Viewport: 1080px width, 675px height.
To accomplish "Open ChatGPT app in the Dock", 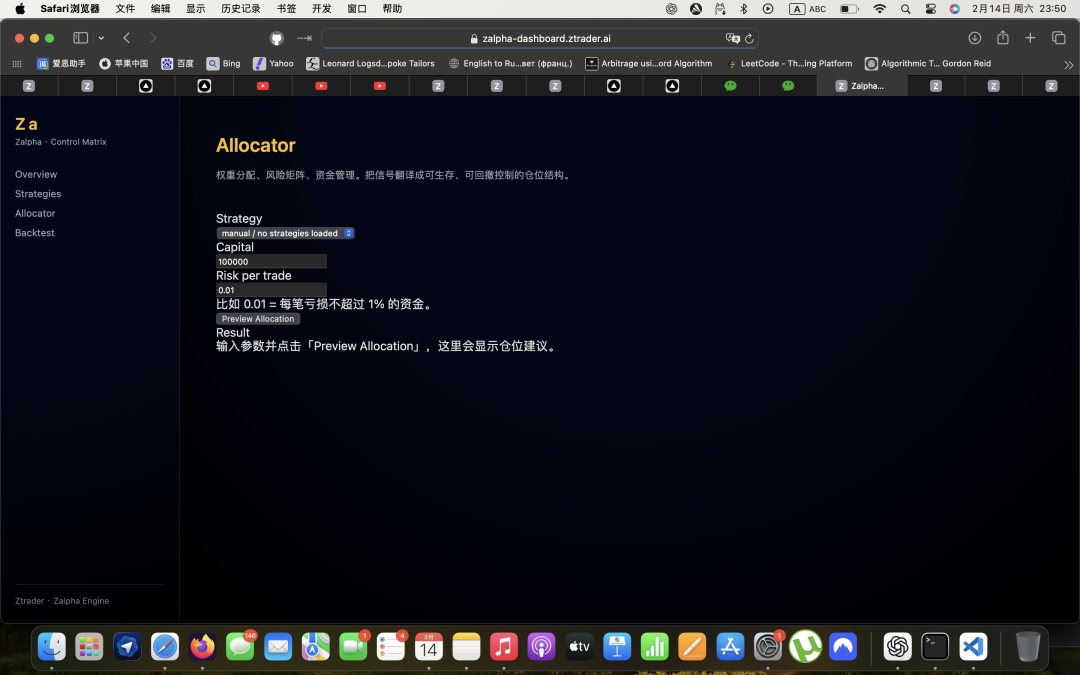I will [897, 647].
